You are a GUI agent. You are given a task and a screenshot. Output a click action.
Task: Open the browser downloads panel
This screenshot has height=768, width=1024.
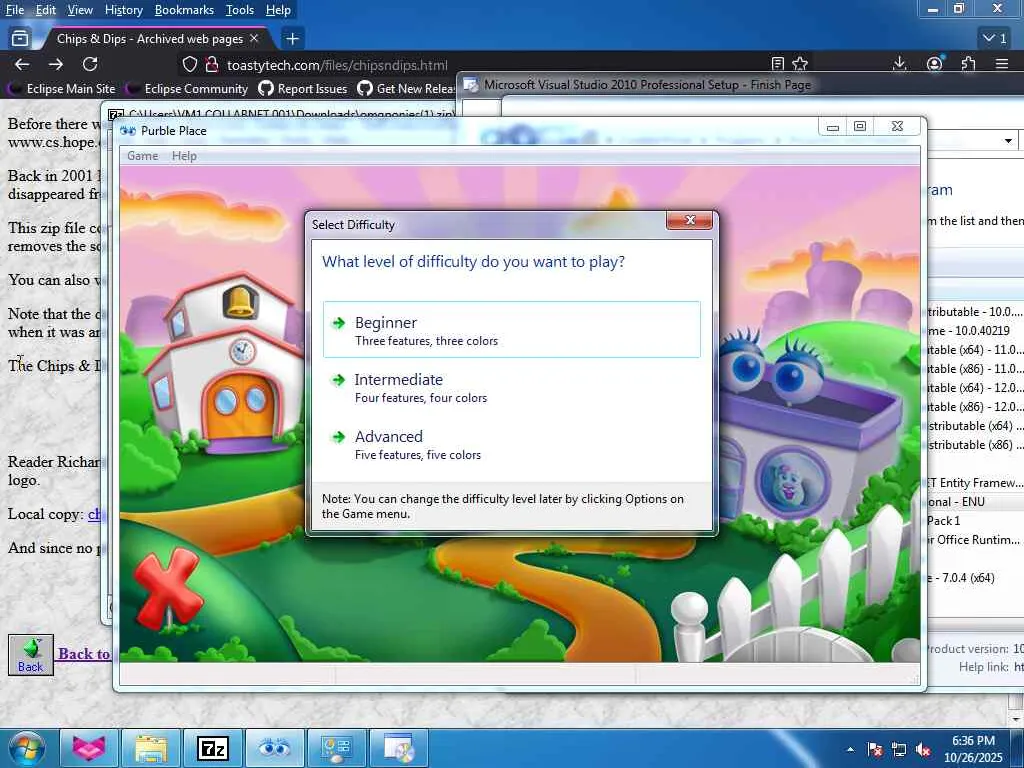899,63
